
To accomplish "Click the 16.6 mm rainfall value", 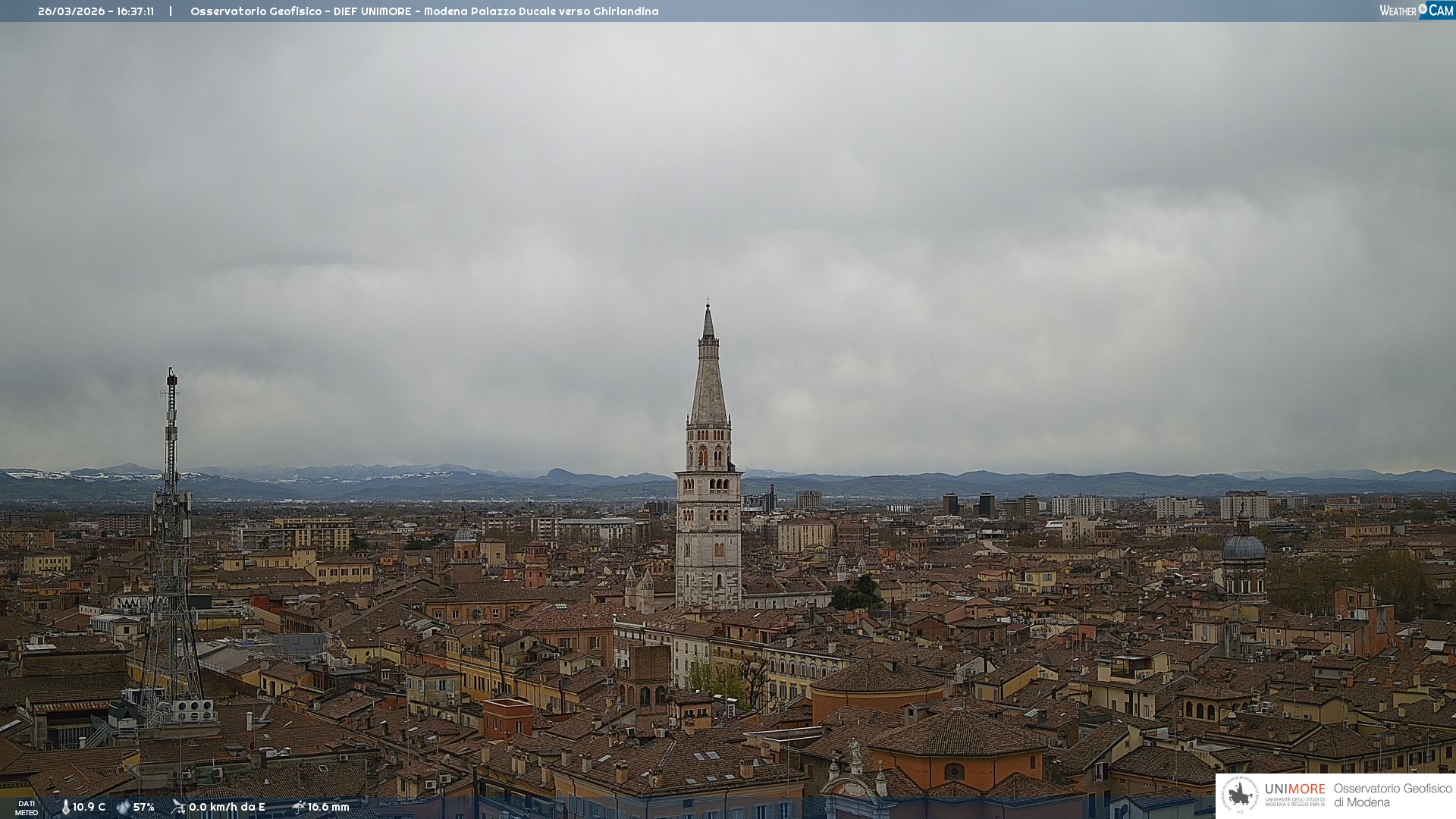I will tap(328, 807).
